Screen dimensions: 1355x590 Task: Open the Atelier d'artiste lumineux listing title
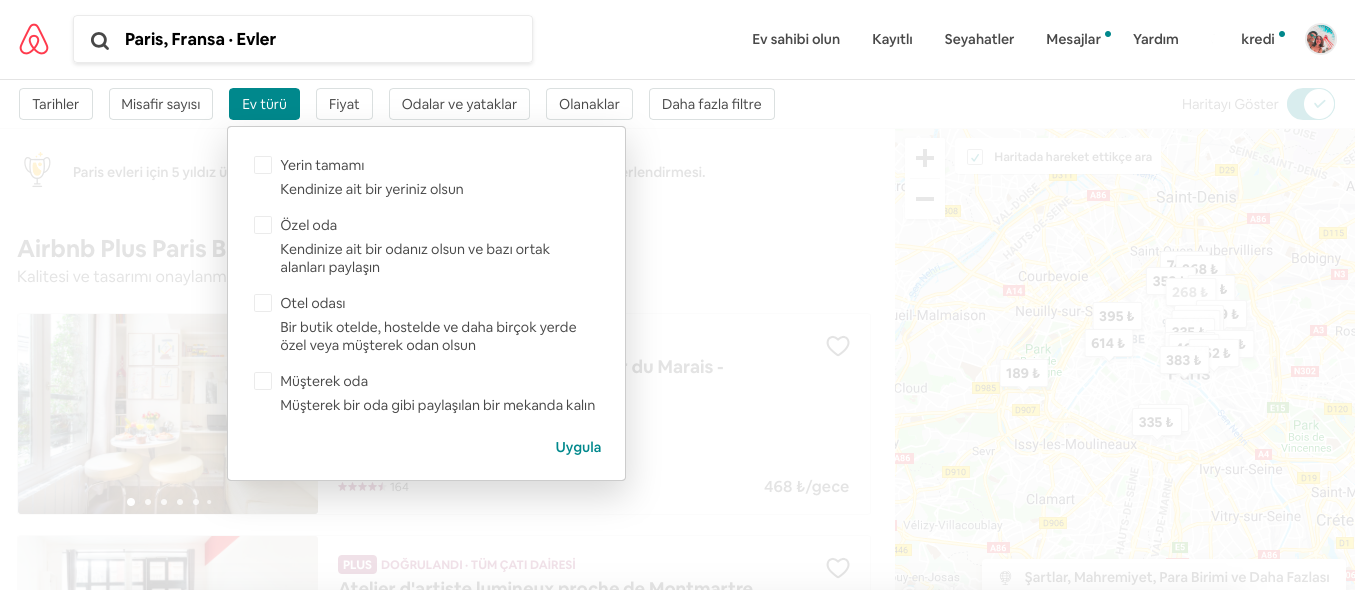click(x=545, y=586)
